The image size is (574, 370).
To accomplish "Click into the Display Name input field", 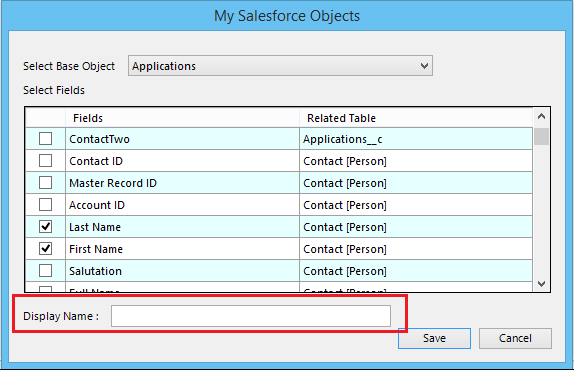I will click(x=251, y=316).
